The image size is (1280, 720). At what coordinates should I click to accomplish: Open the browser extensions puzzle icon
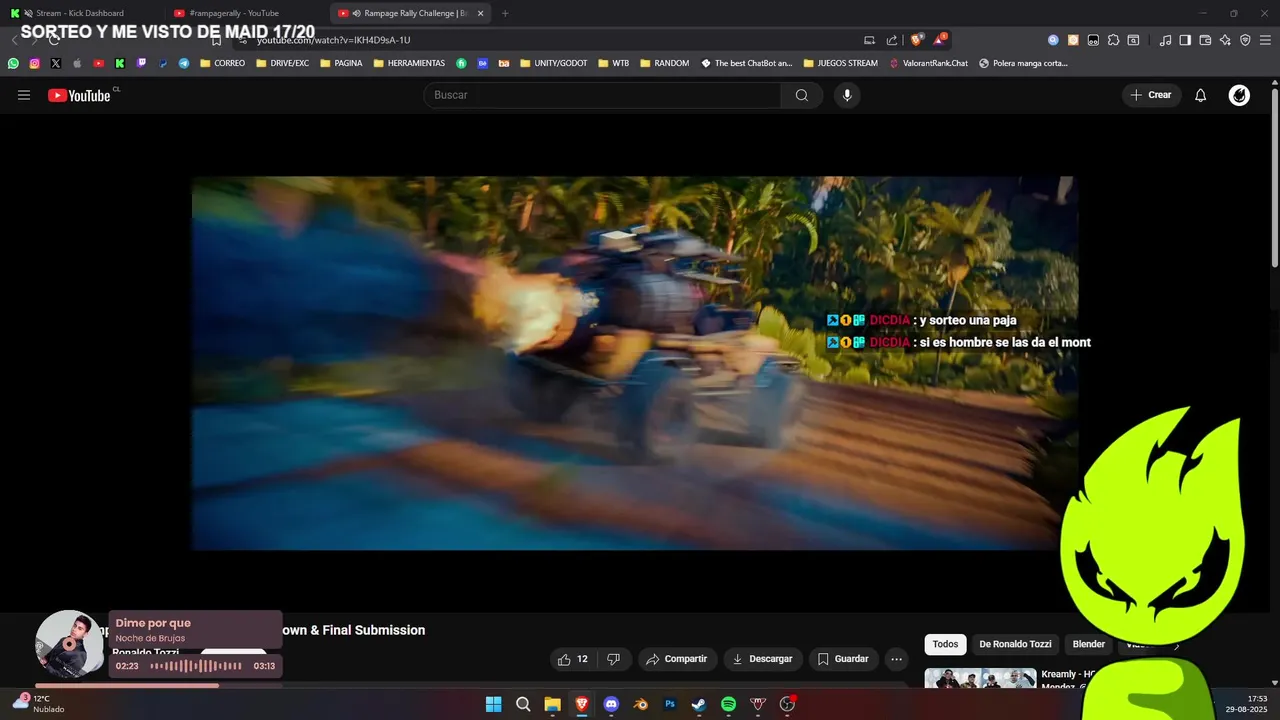1113,40
